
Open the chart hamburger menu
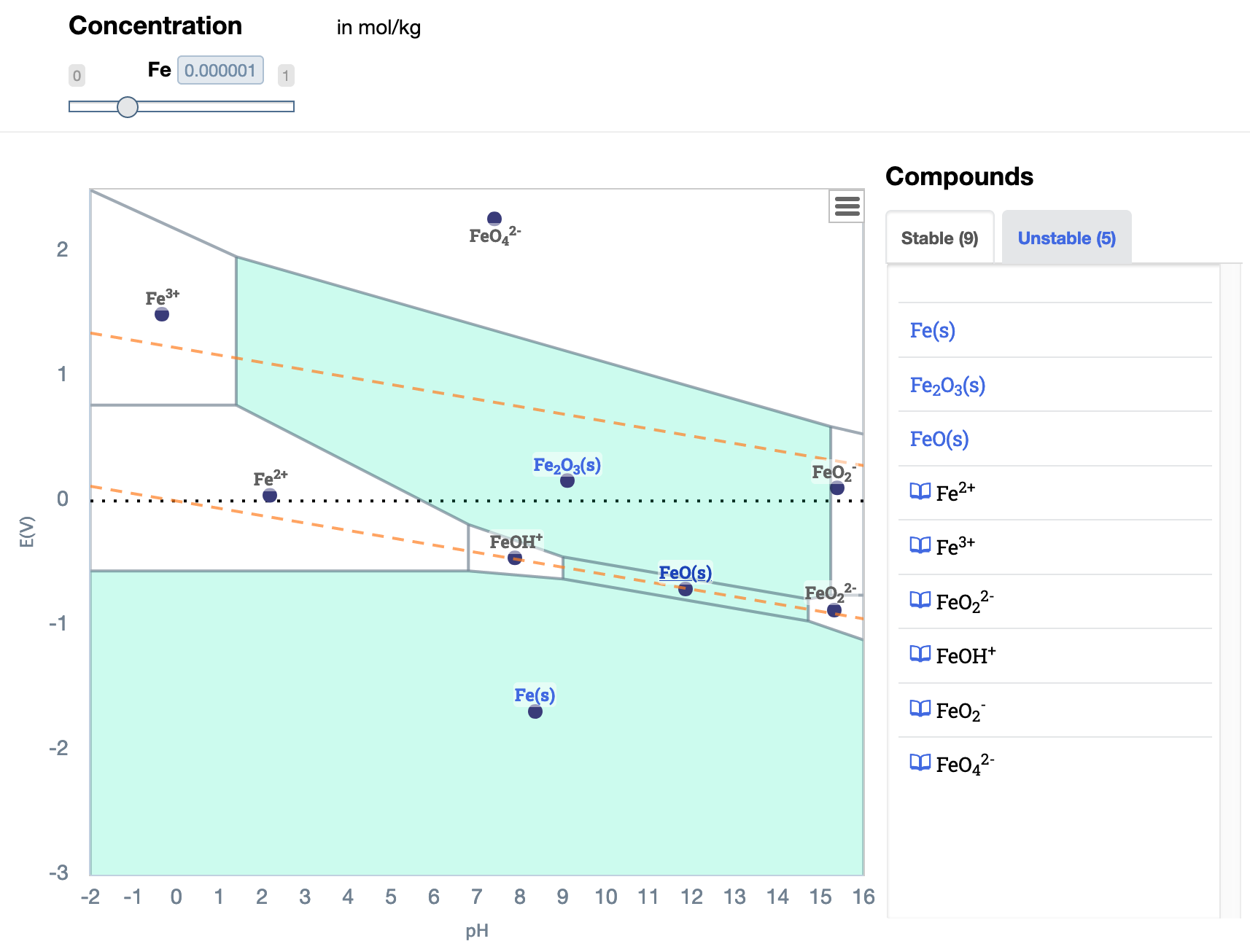(846, 208)
